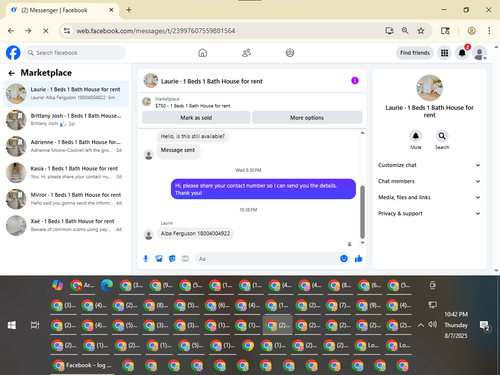Go to the Home feed icon
500x375 pixels.
tap(202, 53)
